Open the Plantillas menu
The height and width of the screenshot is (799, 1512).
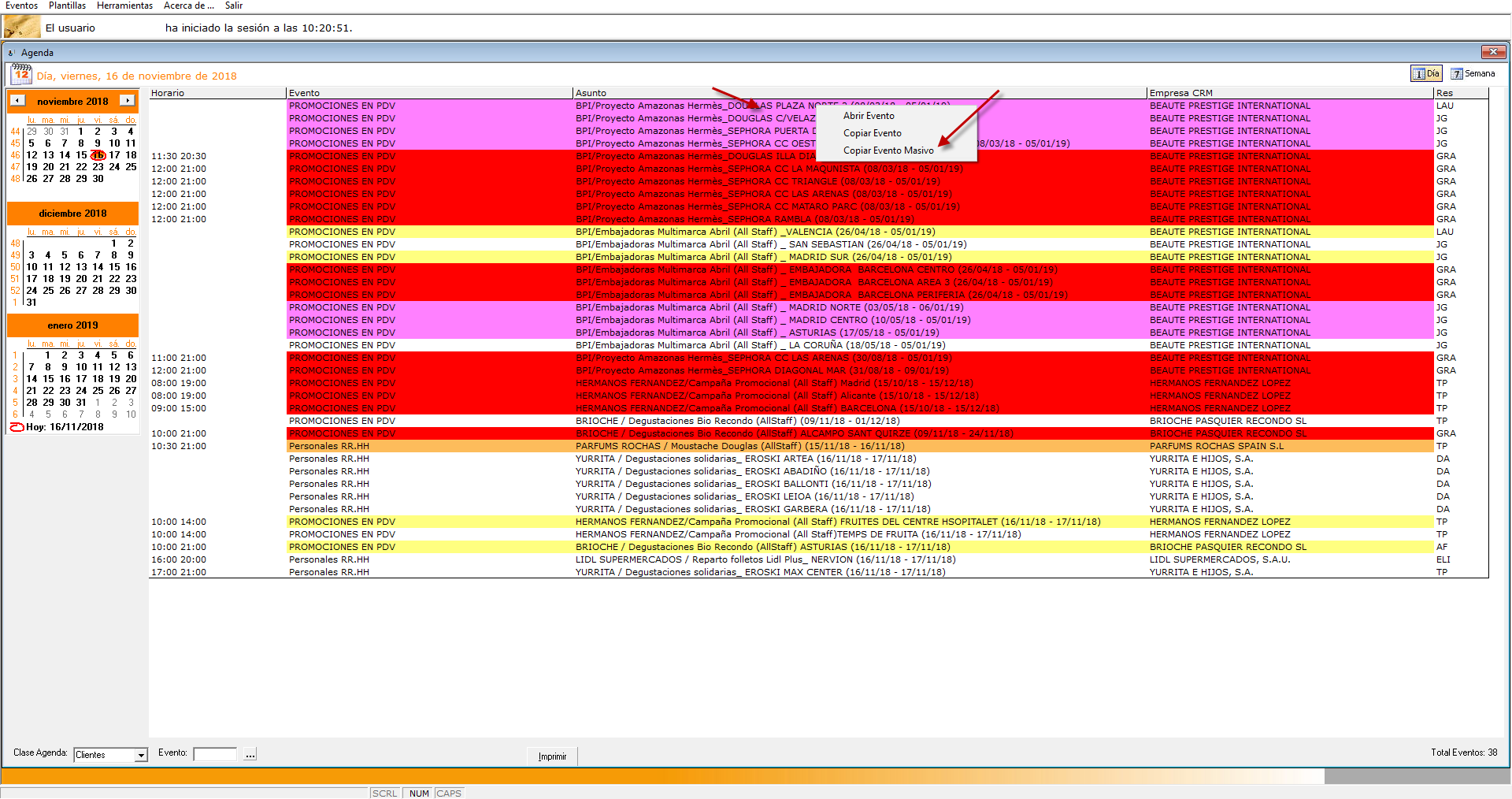pos(67,6)
